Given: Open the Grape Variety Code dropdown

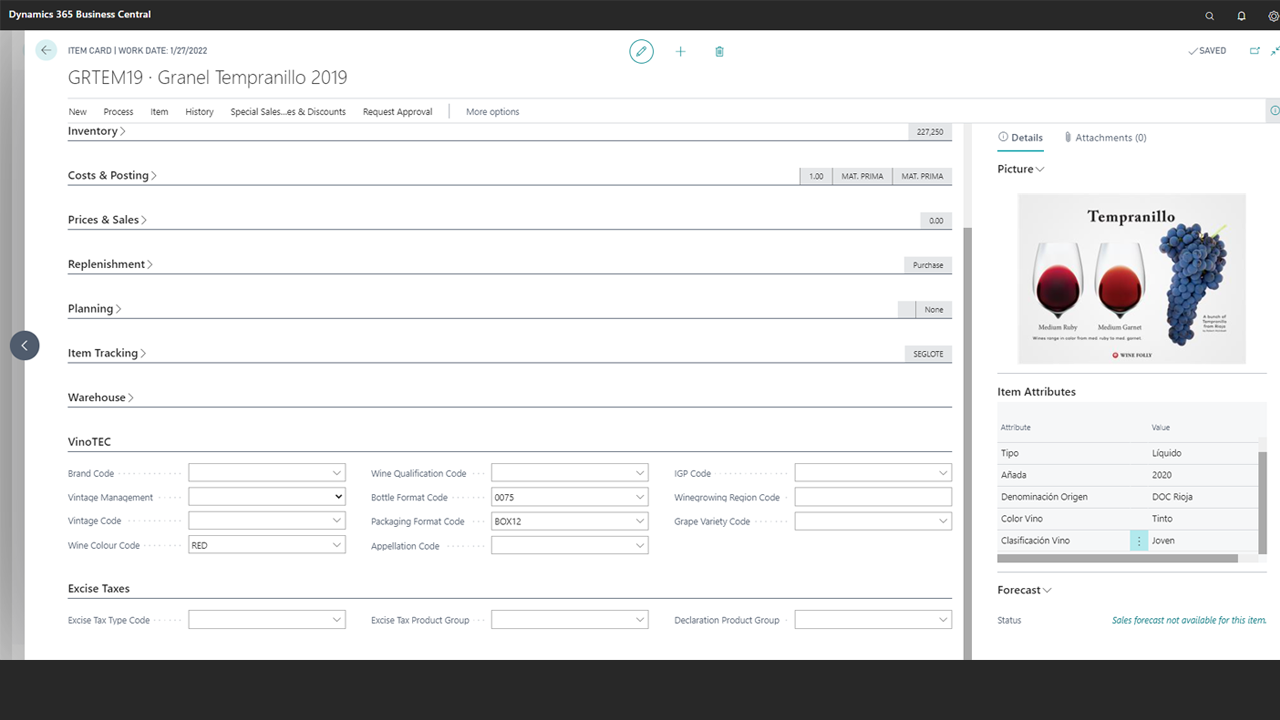Looking at the screenshot, I should pyautogui.click(x=942, y=521).
